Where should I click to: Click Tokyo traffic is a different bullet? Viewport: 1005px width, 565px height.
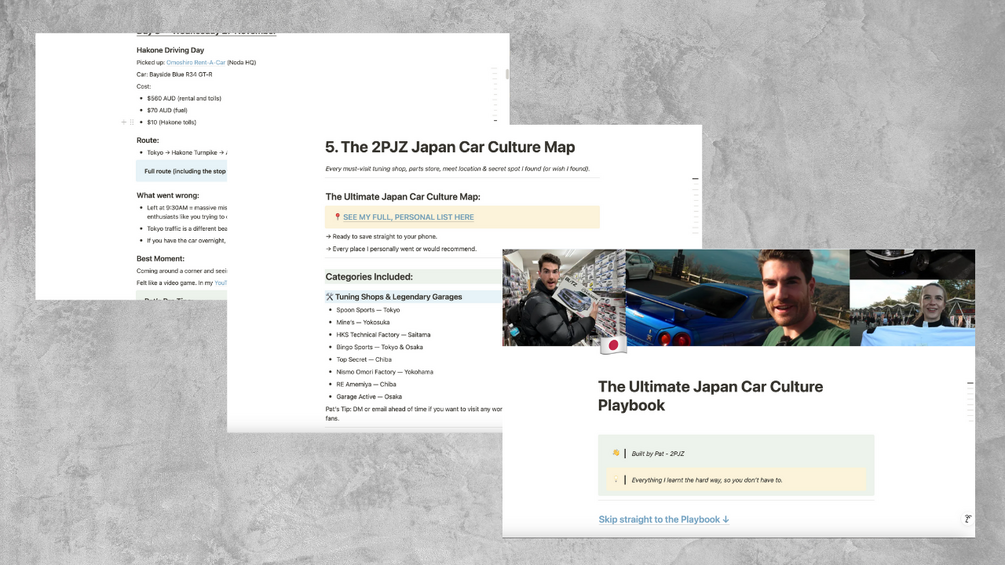pyautogui.click(x=187, y=229)
